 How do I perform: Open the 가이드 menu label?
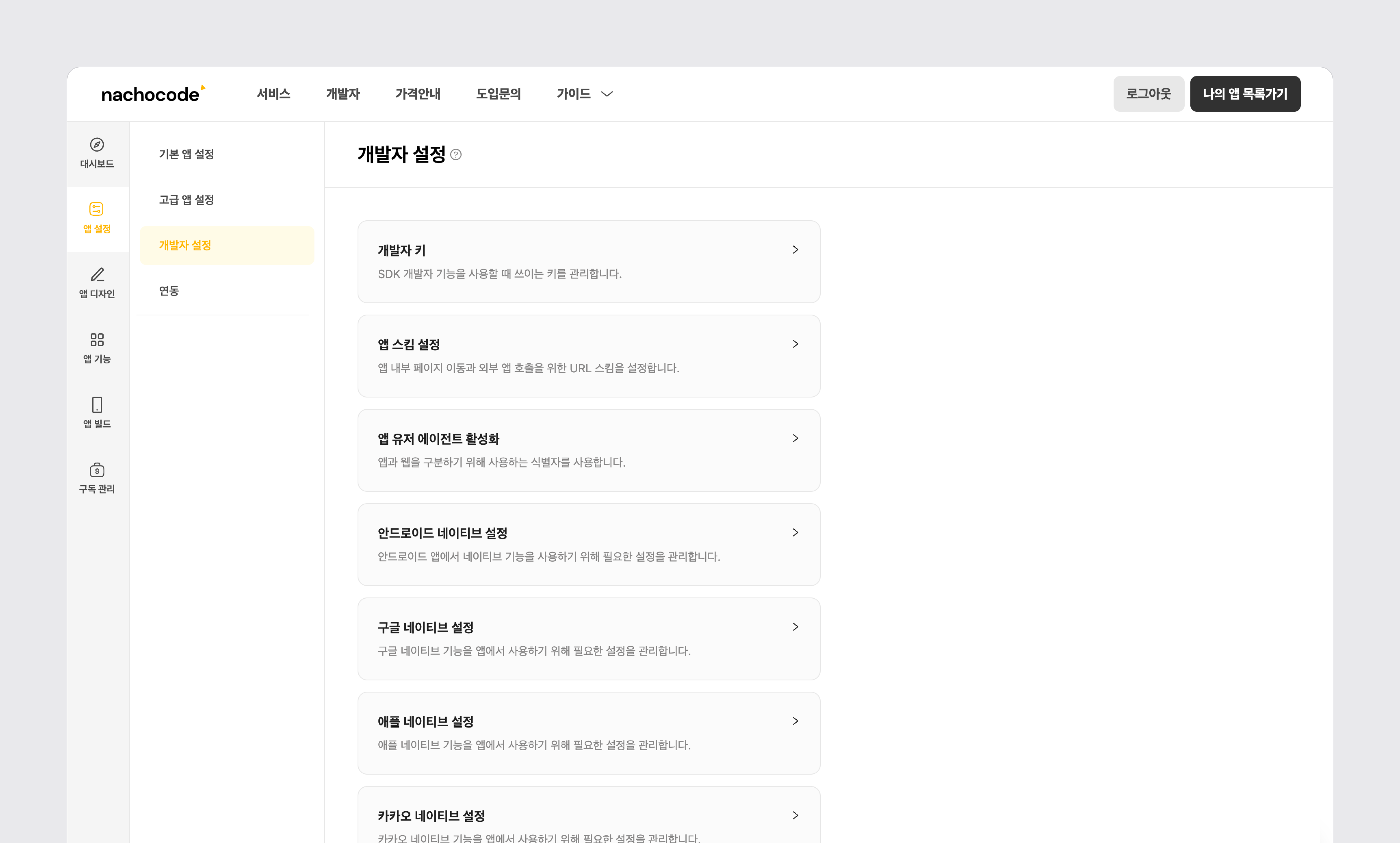(x=573, y=94)
